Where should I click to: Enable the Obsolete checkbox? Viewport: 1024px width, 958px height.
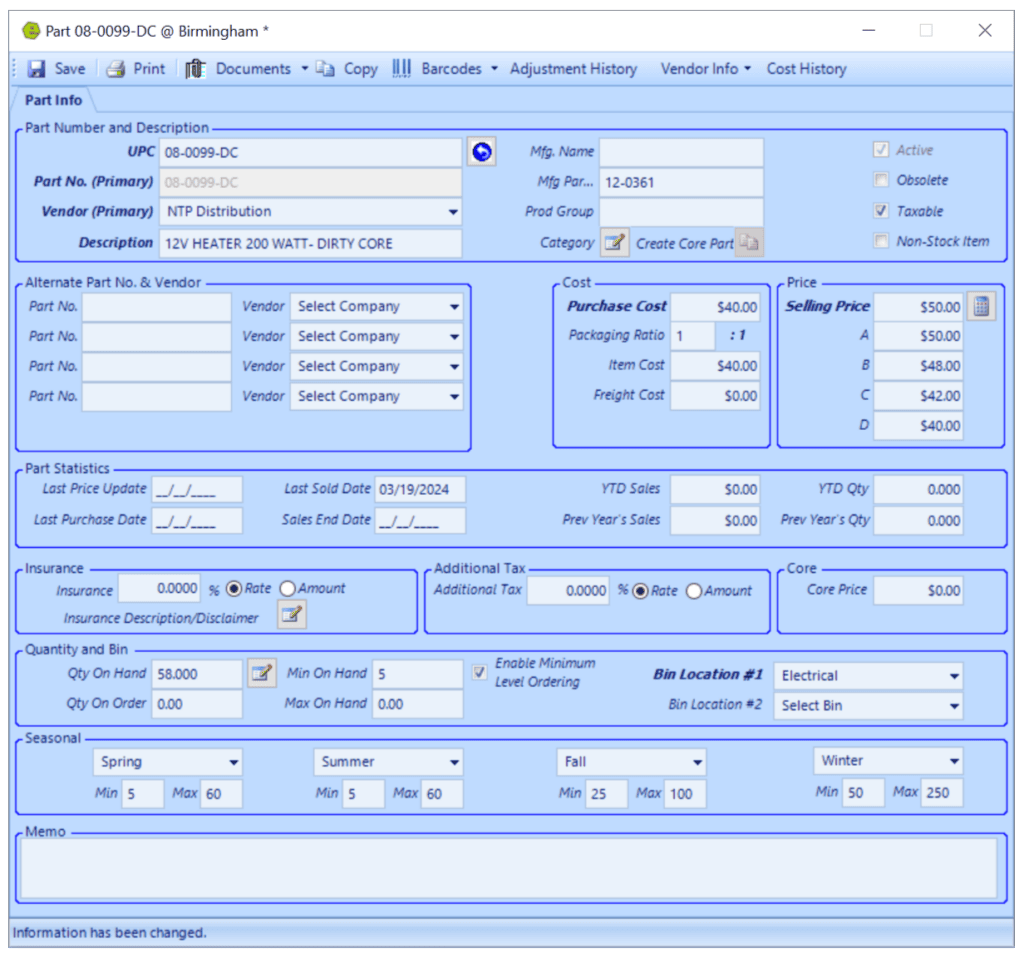881,180
